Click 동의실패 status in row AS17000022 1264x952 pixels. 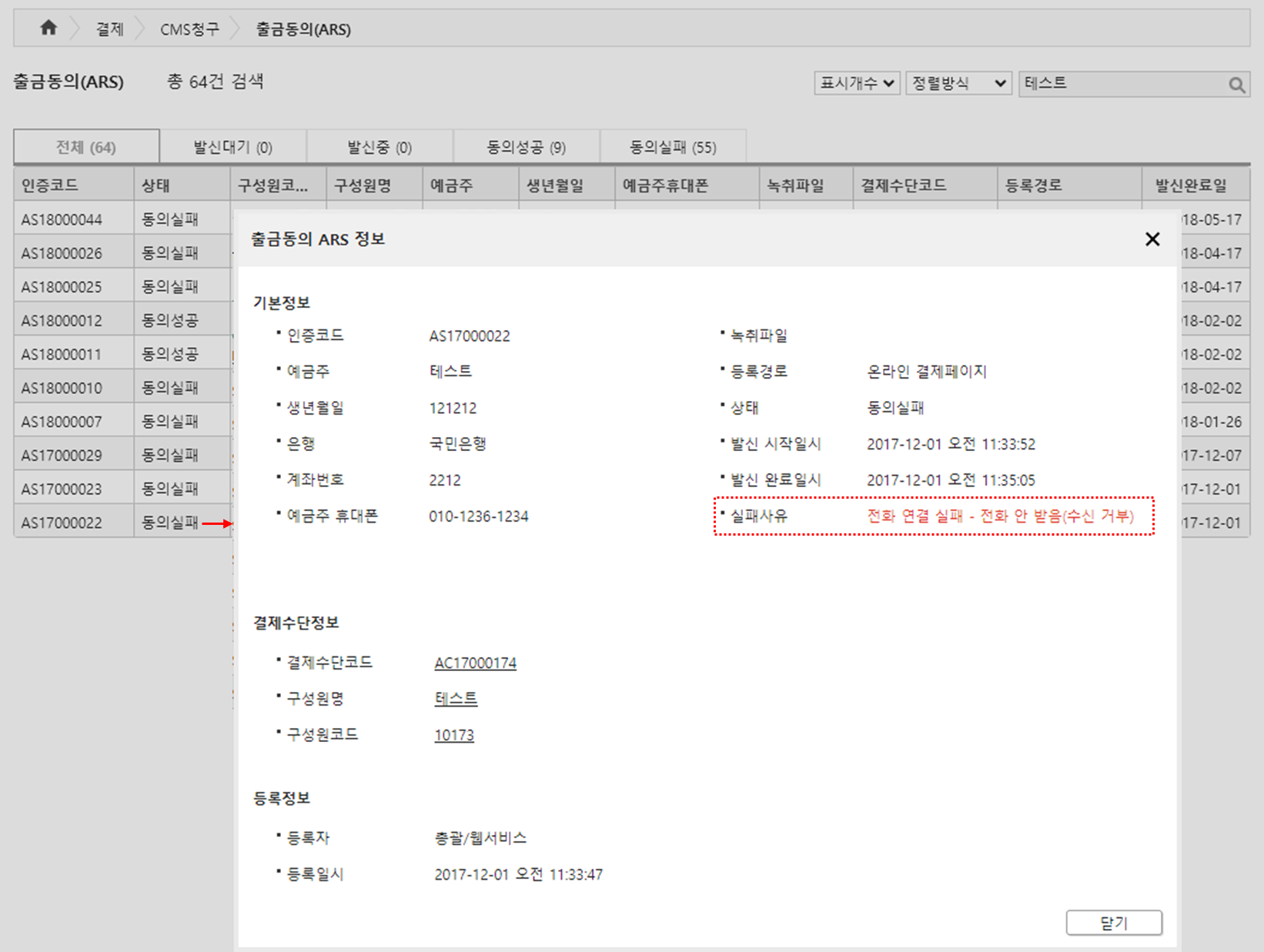[170, 523]
